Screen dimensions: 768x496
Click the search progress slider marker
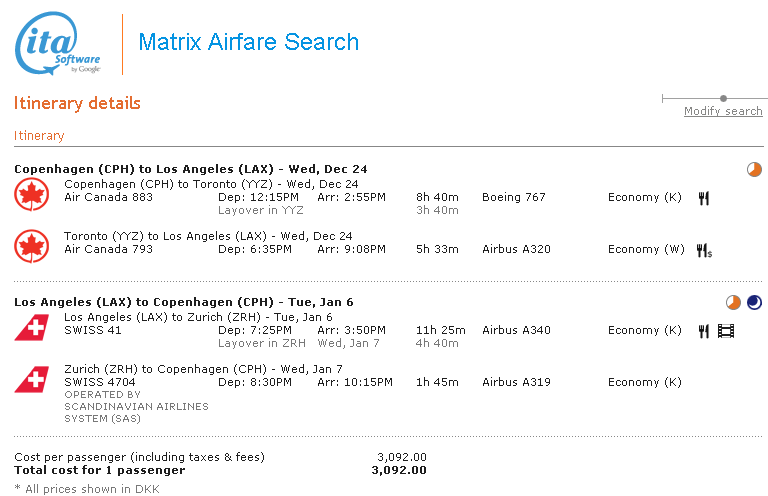click(x=723, y=98)
